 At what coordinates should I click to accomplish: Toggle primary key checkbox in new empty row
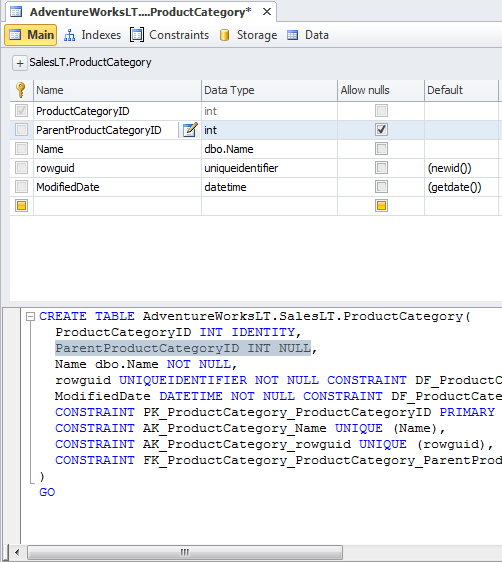point(21,206)
